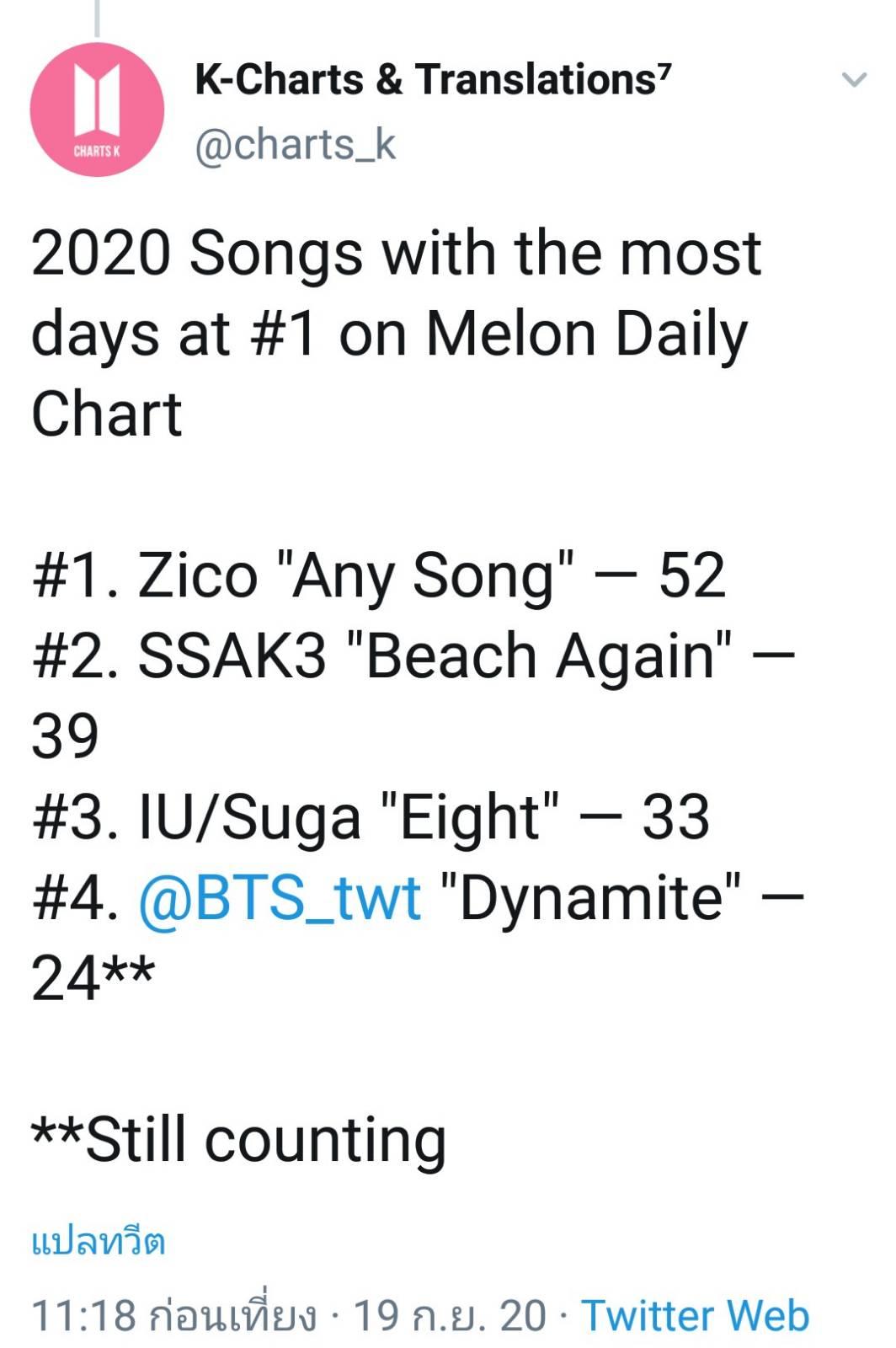Select the IU/Suga "Eight" — 33 line
This screenshot has width=896, height=1348.
coord(371,818)
